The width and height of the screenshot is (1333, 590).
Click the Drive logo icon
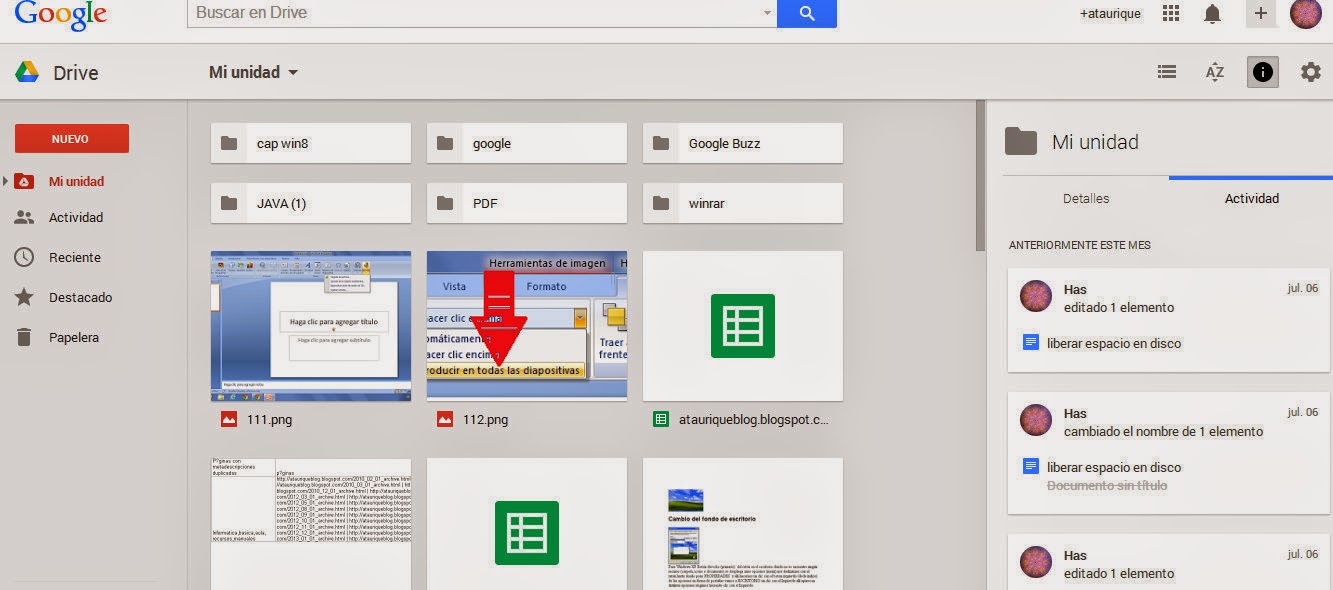(x=27, y=72)
